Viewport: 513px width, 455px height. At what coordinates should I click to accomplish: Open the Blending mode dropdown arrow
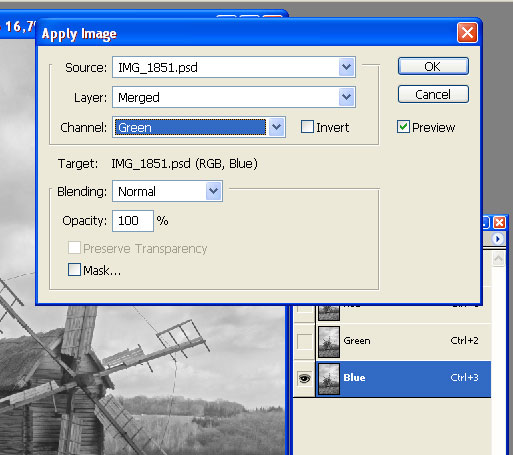coord(213,191)
